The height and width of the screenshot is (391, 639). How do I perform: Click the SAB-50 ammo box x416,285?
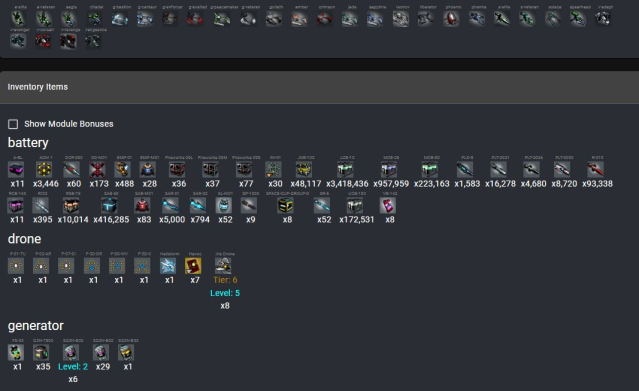coord(109,205)
